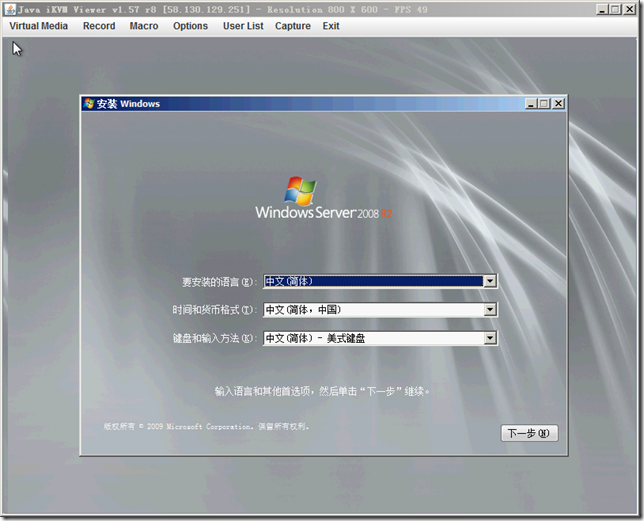Click the 安装 Windows title text
The image size is (644, 521).
pos(128,103)
